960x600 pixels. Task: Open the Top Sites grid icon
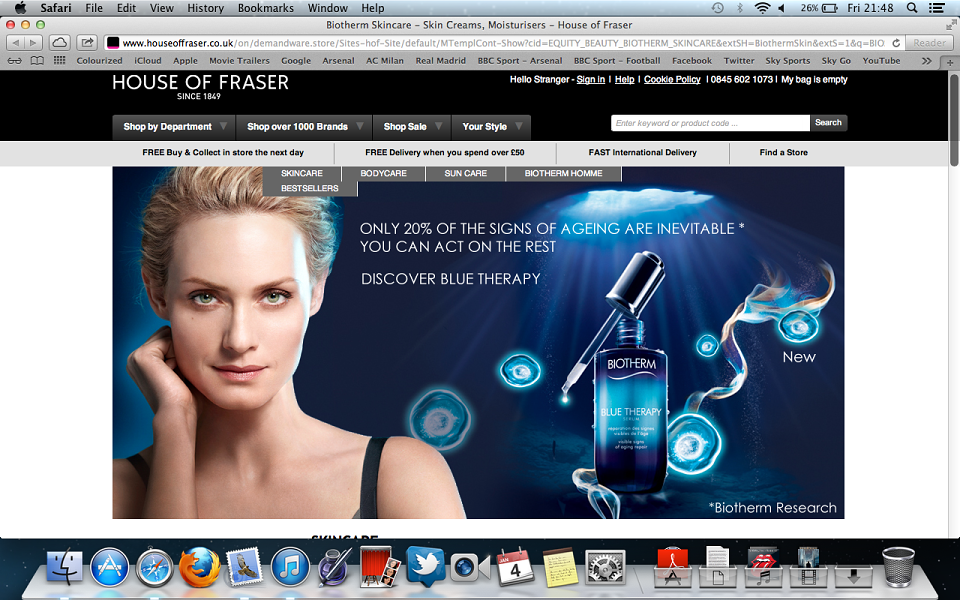click(x=59, y=61)
